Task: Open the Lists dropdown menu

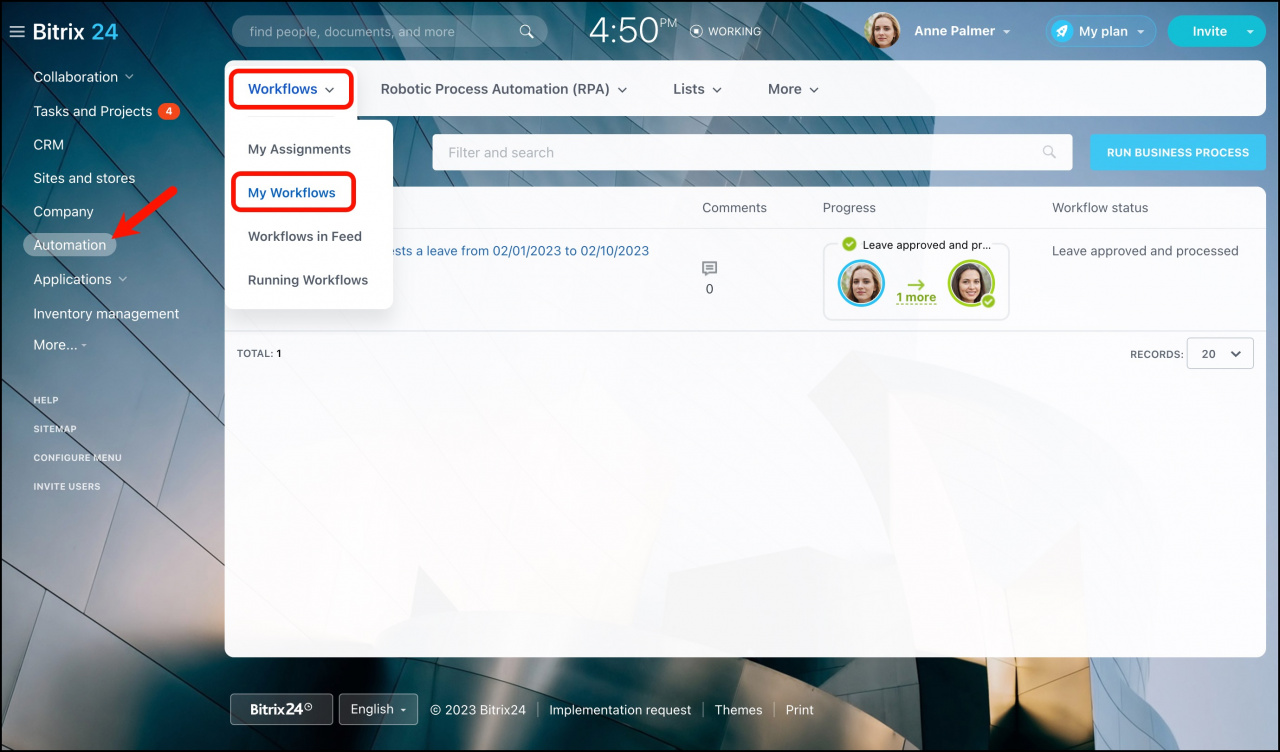Action: (x=697, y=89)
